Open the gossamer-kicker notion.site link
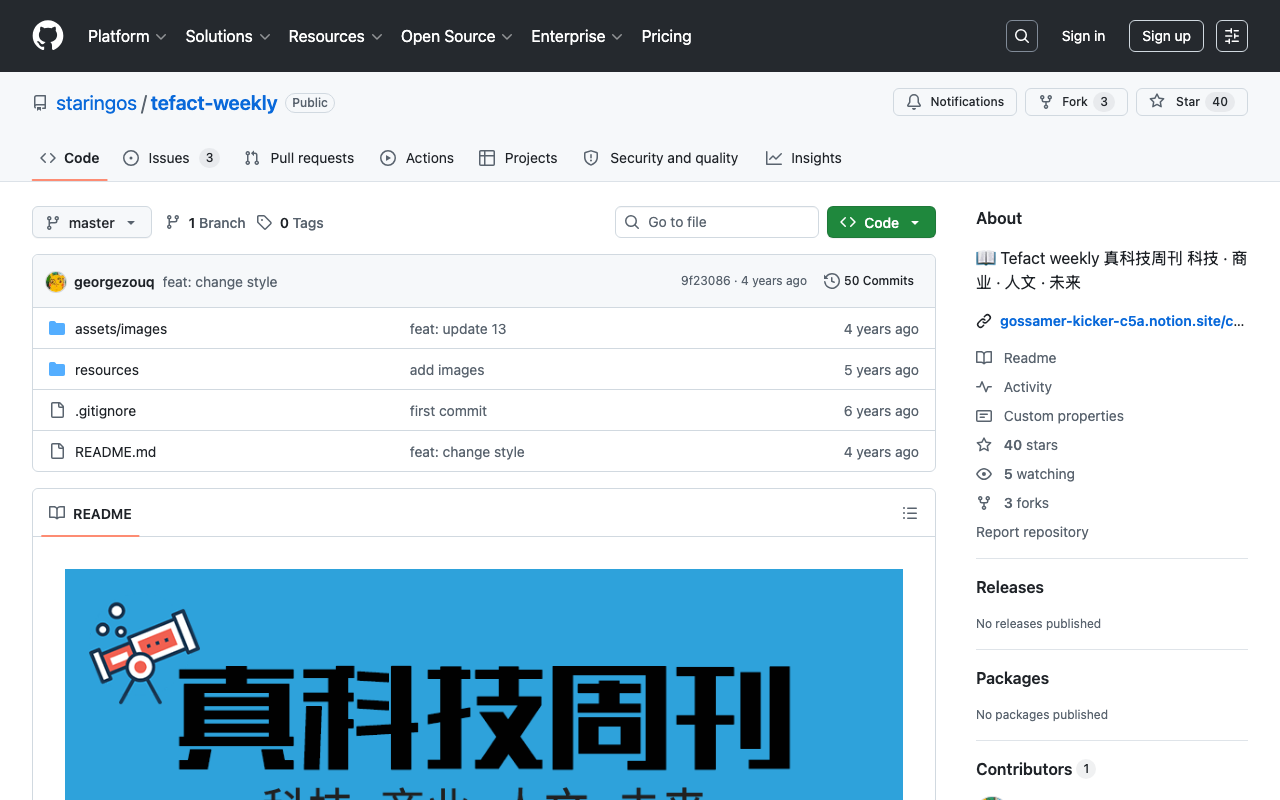 1122,321
